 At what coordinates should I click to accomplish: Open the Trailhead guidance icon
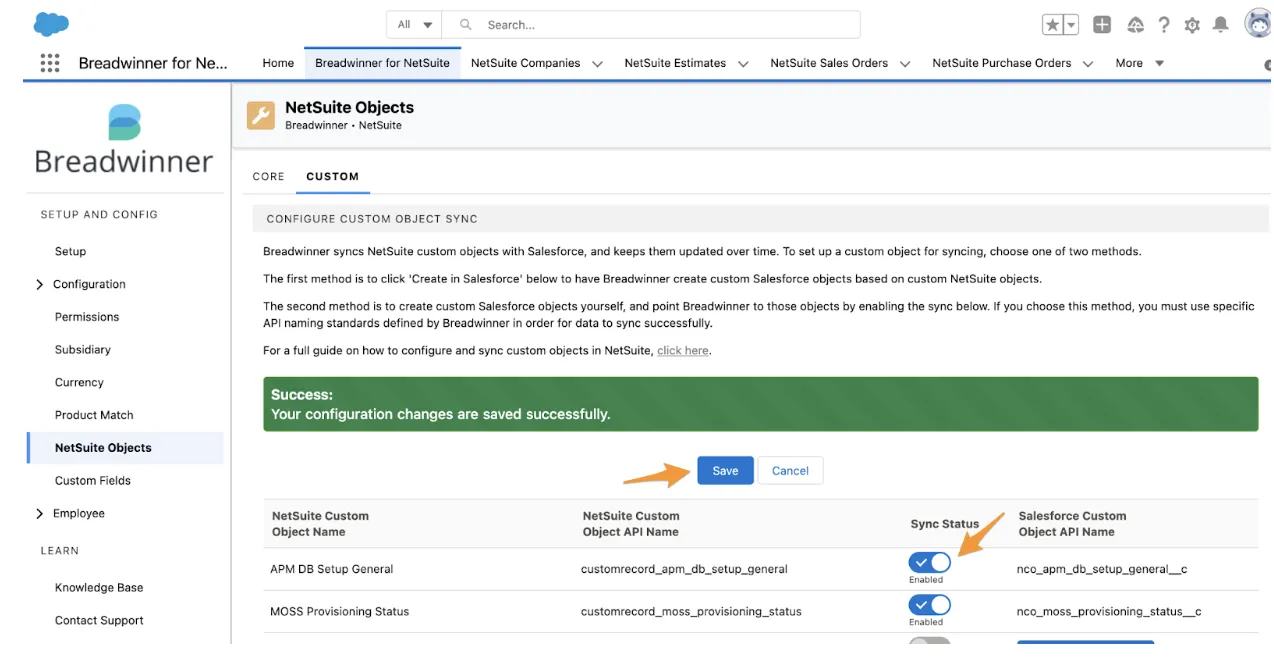[x=1135, y=25]
